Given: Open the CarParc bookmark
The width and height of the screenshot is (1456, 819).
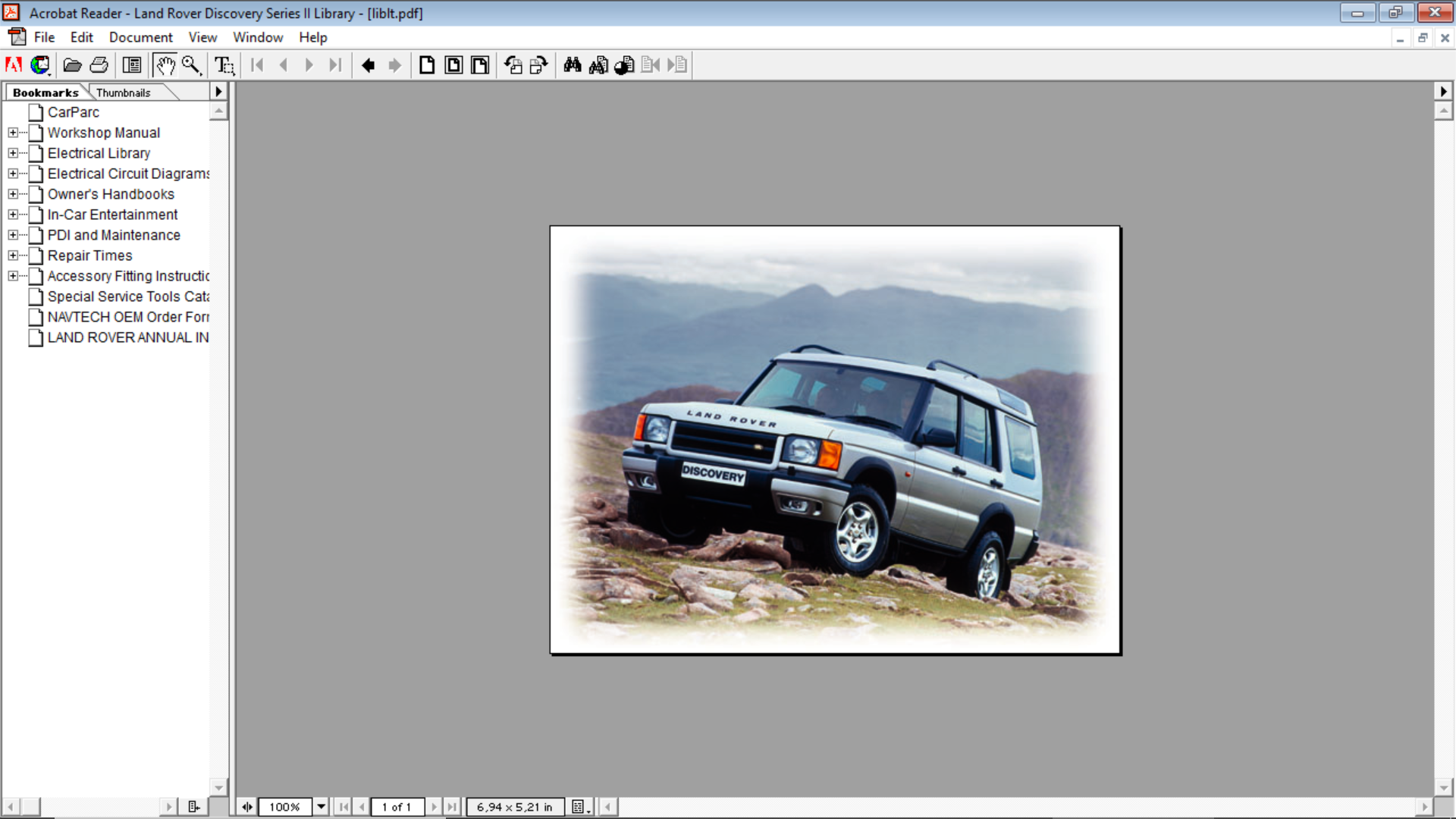Looking at the screenshot, I should click(x=73, y=112).
